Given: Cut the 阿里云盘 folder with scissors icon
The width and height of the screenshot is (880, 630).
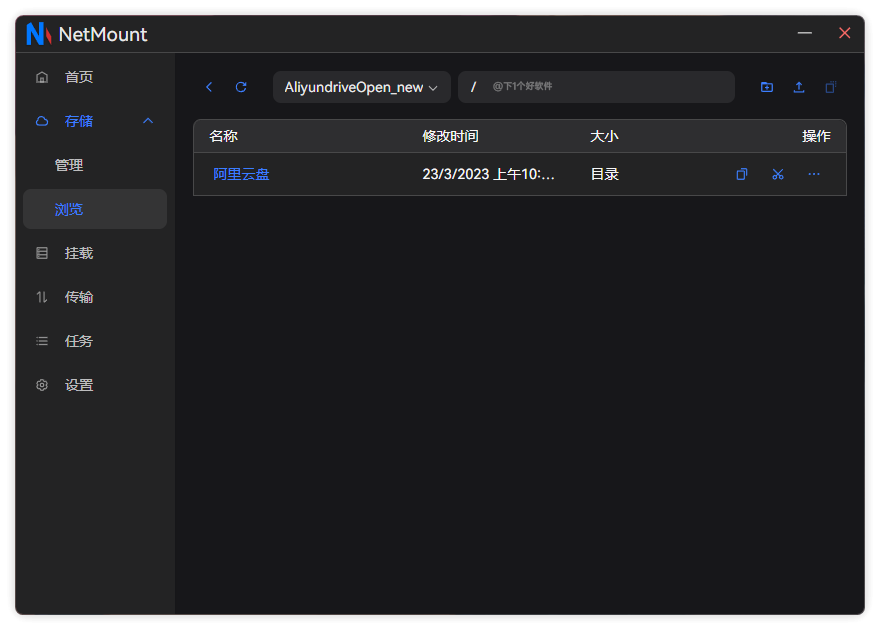Looking at the screenshot, I should 778,174.
